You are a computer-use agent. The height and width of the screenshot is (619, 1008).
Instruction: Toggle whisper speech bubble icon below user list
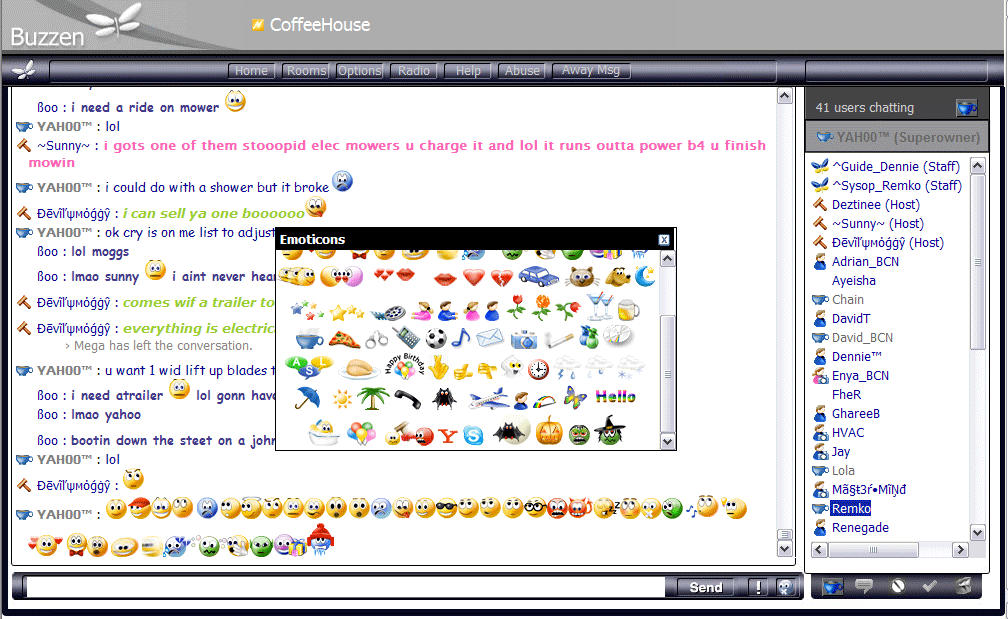coord(864,586)
